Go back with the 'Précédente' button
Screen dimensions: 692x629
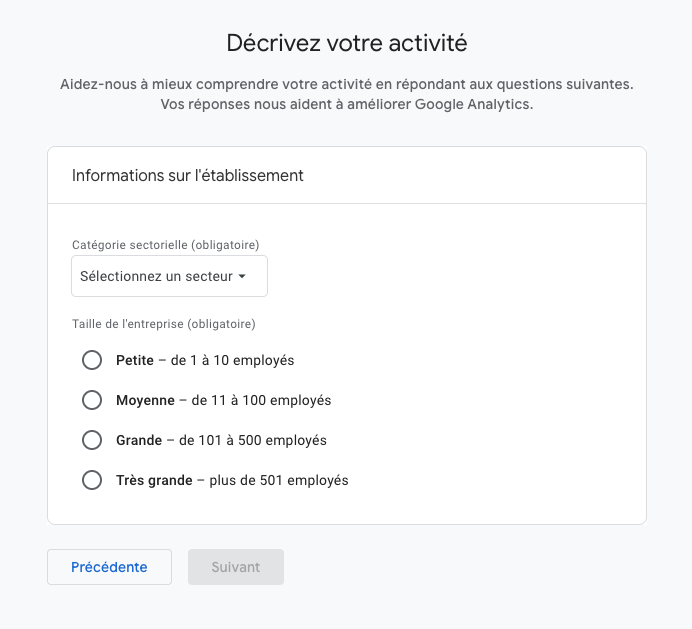point(109,567)
